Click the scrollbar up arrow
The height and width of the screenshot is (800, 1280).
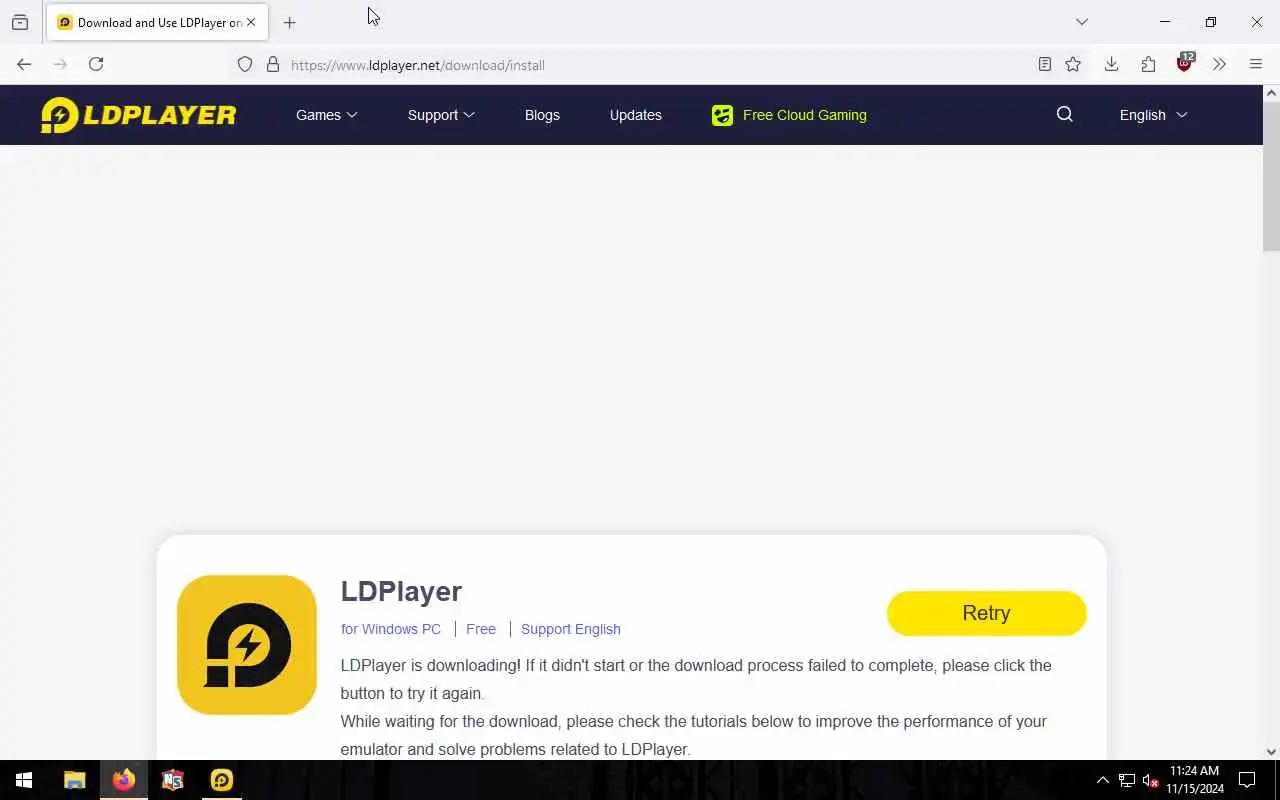[1271, 93]
